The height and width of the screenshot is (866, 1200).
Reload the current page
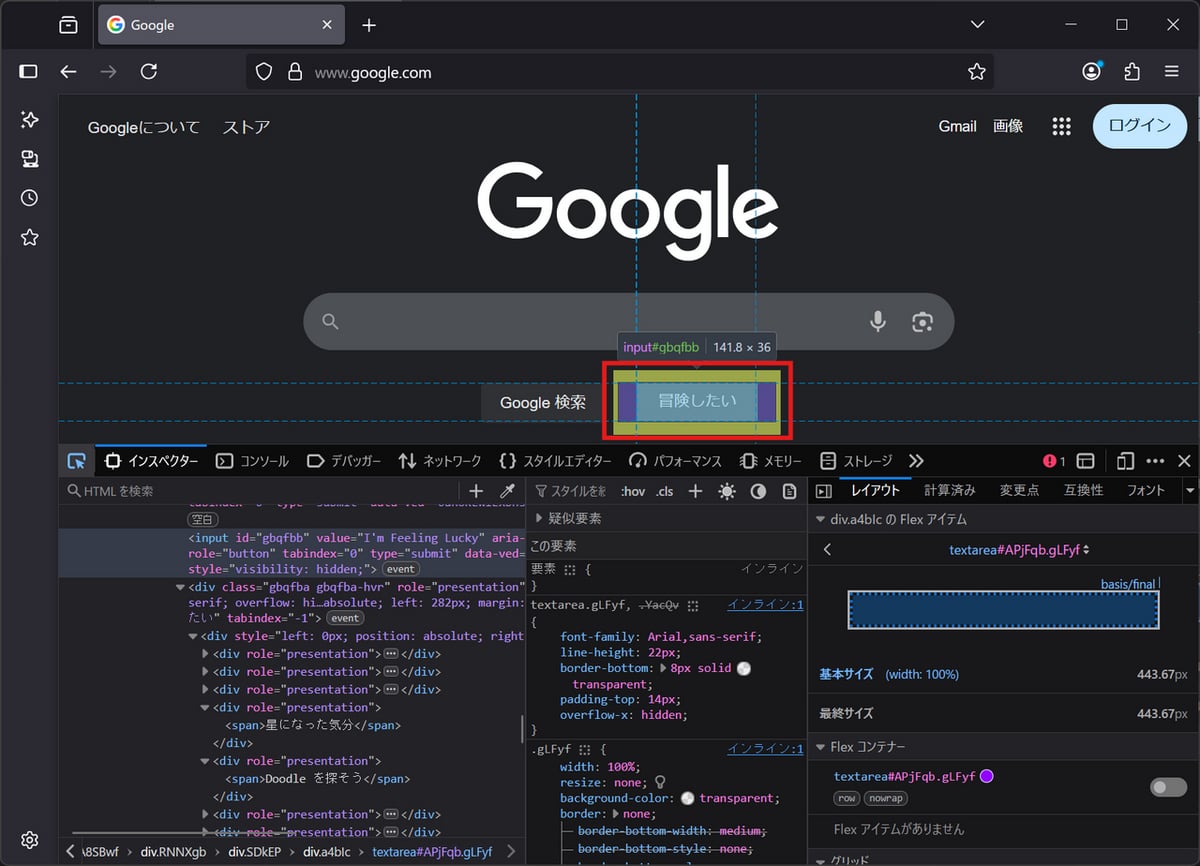tap(149, 72)
